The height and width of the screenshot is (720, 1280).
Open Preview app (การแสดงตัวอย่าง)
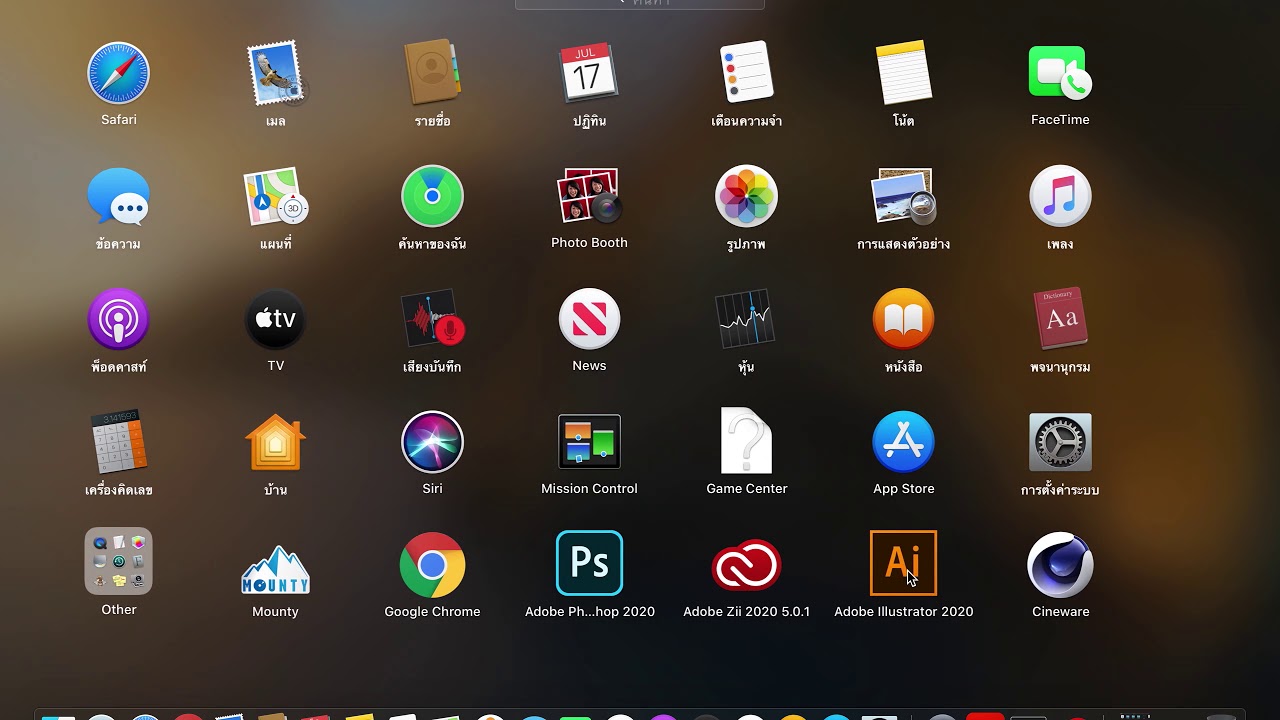point(903,197)
